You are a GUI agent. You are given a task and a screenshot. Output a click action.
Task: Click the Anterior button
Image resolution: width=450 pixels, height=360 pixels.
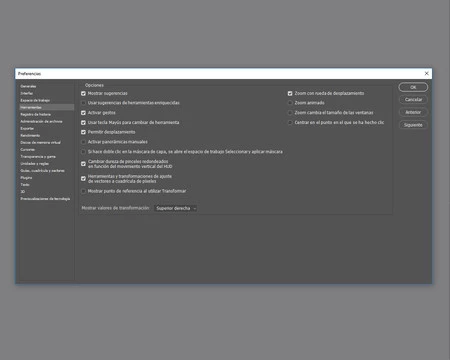(x=413, y=112)
